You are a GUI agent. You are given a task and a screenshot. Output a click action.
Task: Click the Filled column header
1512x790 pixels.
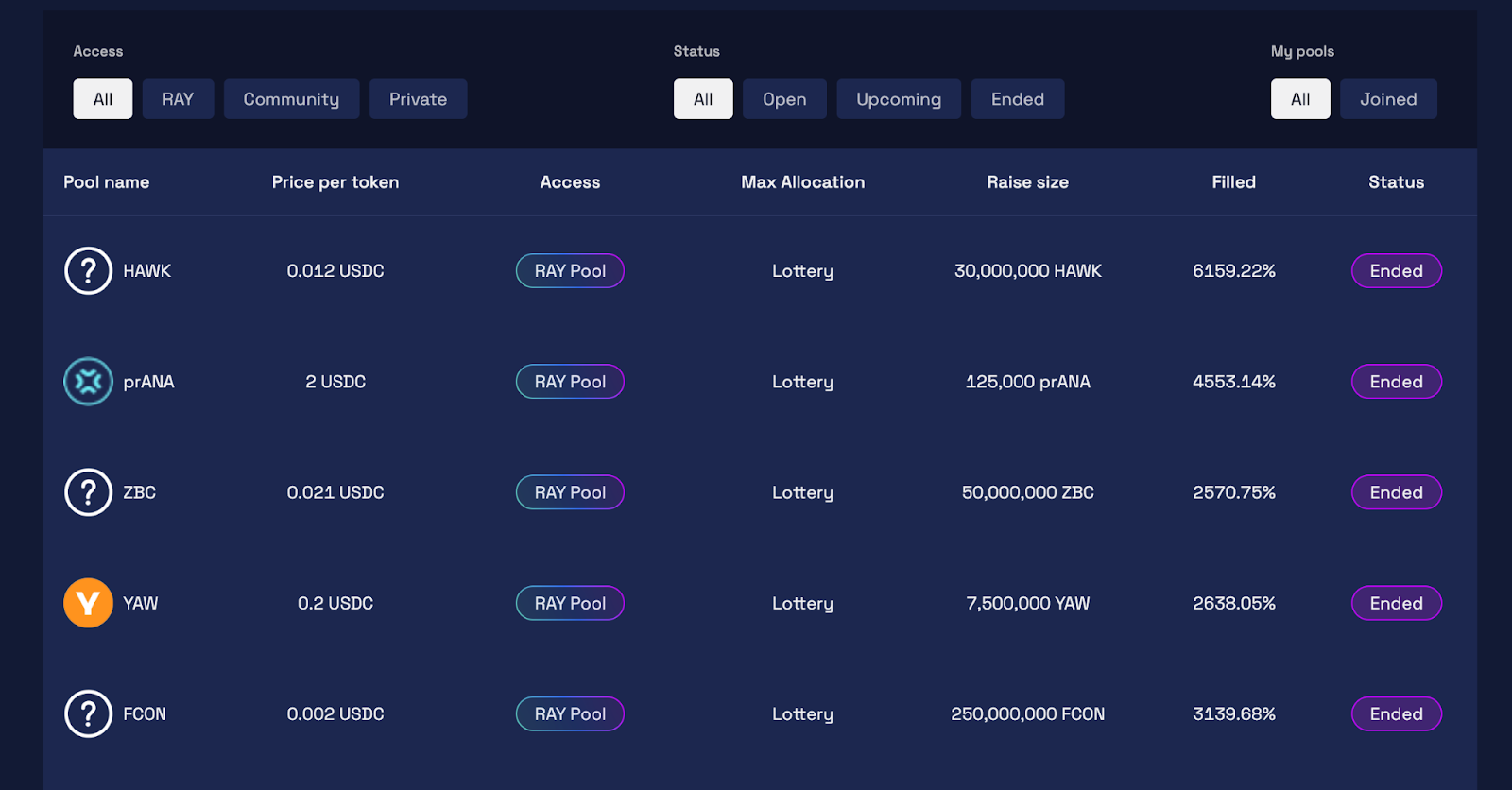1234,182
